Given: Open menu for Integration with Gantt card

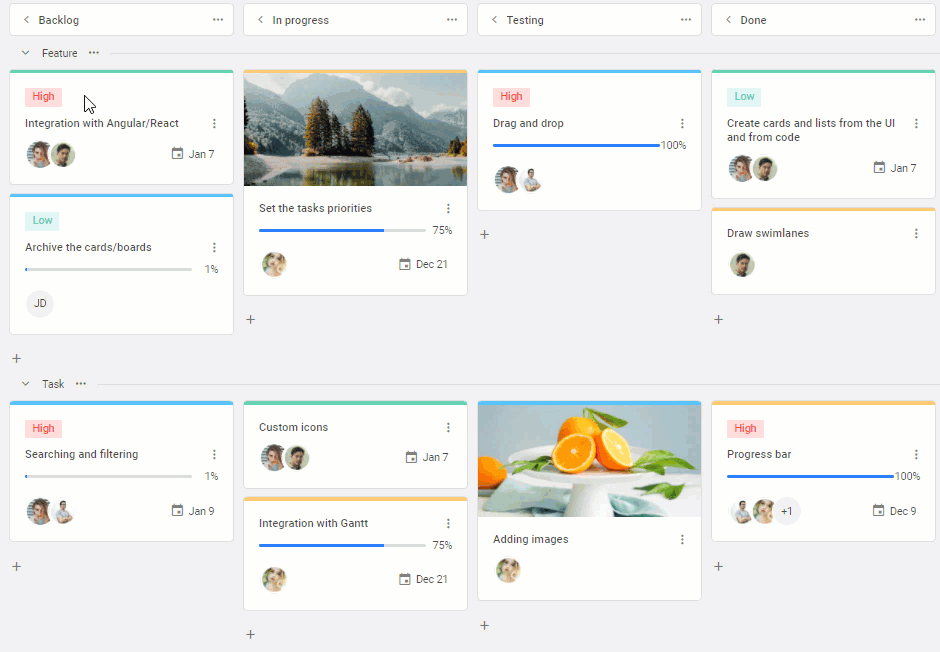Looking at the screenshot, I should click(448, 524).
